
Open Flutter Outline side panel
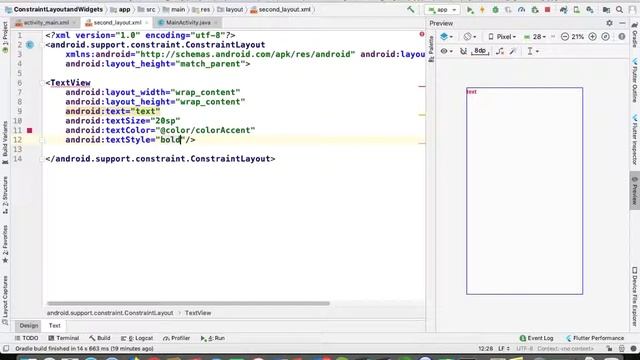coord(635,81)
